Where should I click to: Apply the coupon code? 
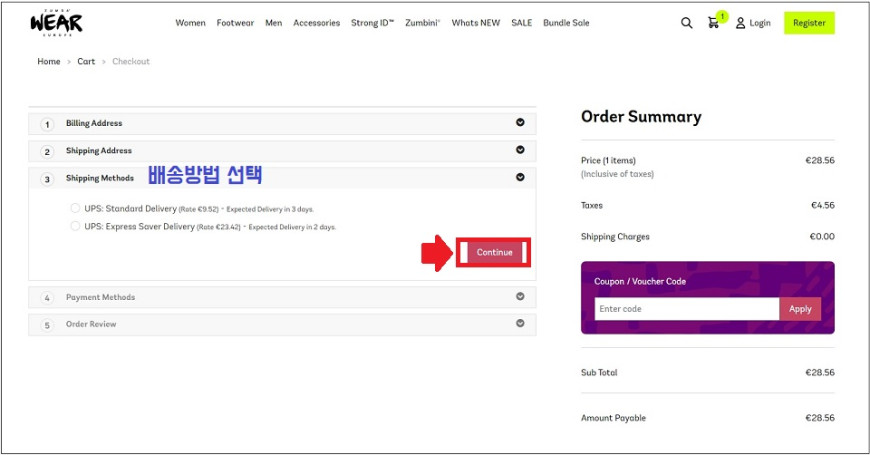point(800,309)
